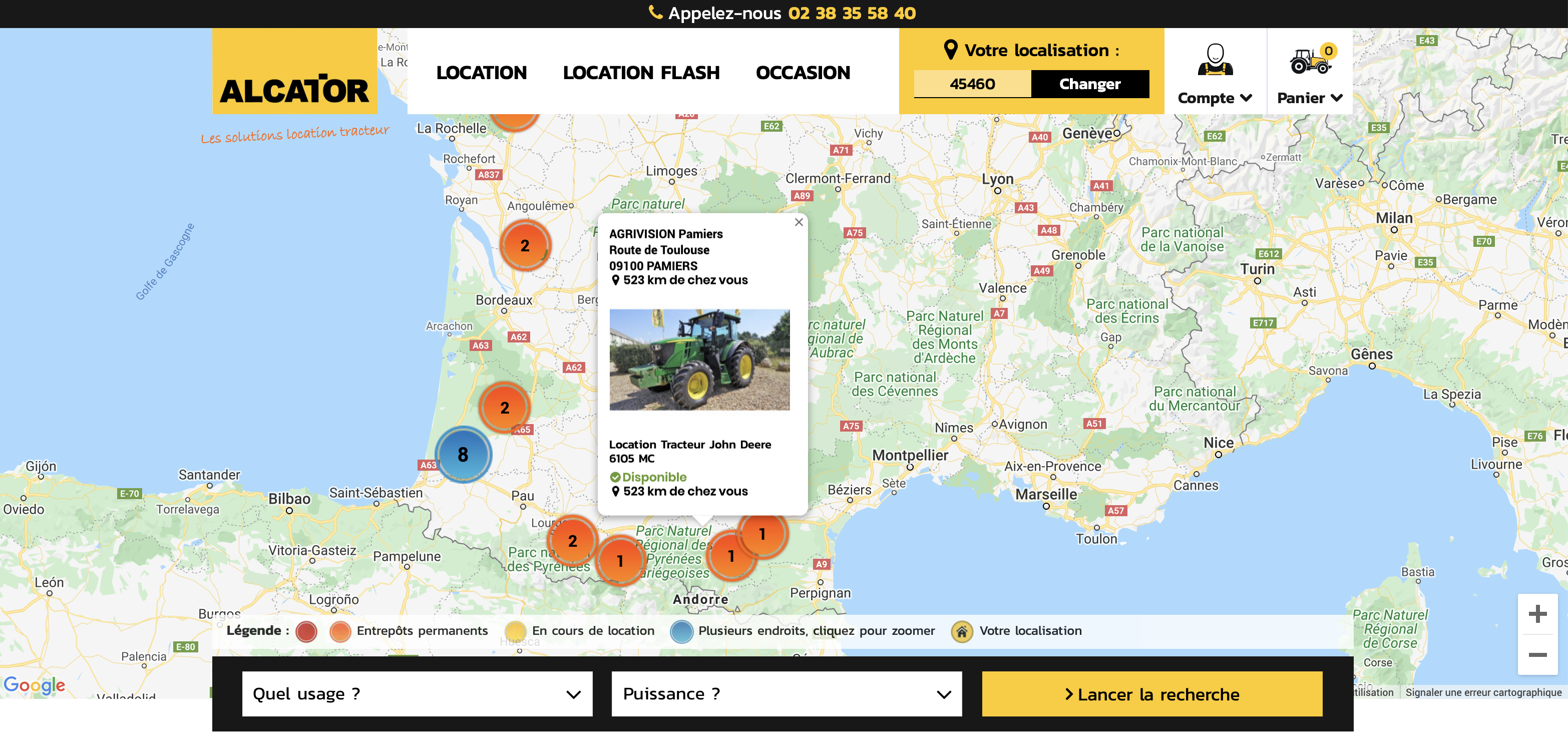Click the cluster marker 2 south of Bordeaux
1568x741 pixels.
pyautogui.click(x=504, y=408)
